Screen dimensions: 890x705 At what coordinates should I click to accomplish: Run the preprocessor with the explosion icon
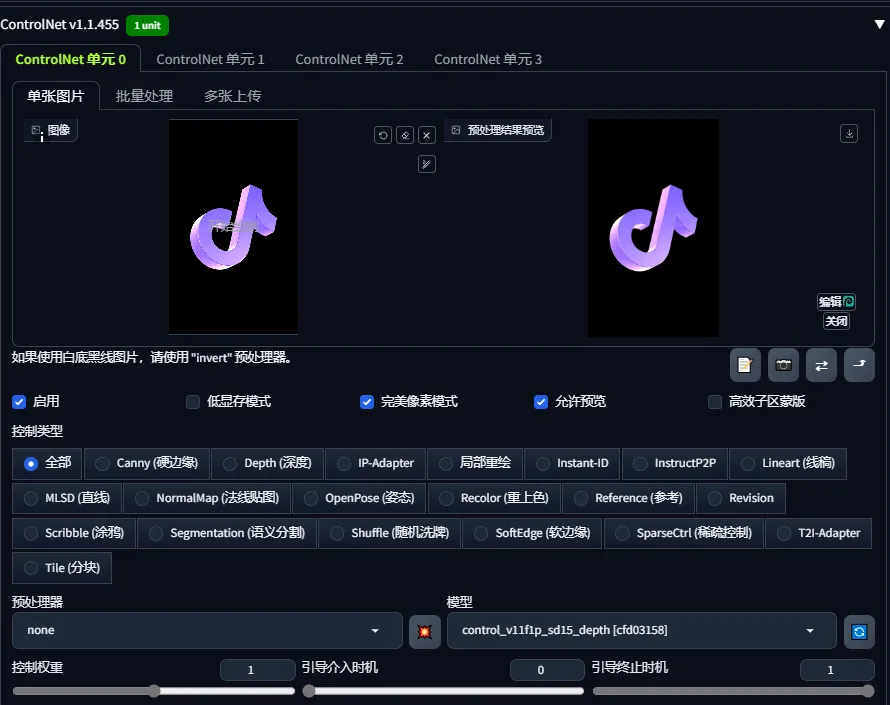click(x=425, y=631)
